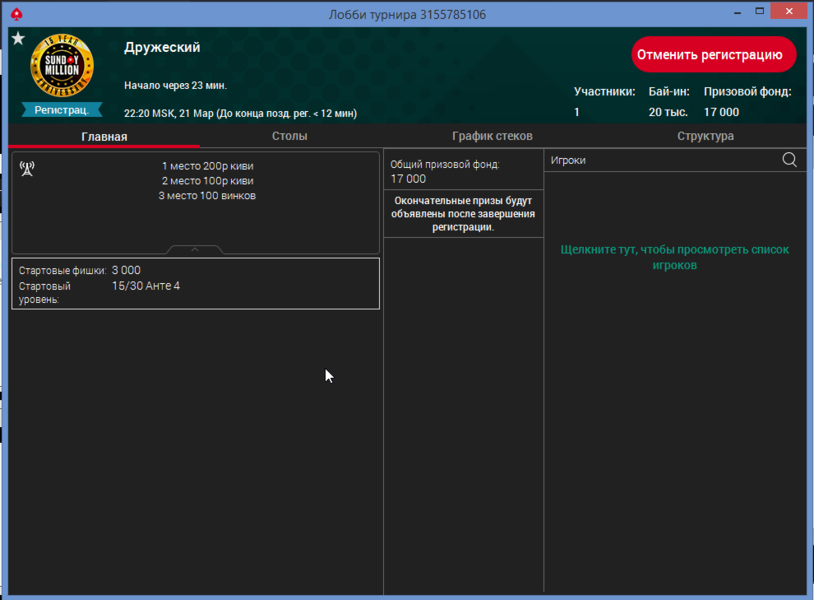Open the График стеков tab

tap(492, 136)
